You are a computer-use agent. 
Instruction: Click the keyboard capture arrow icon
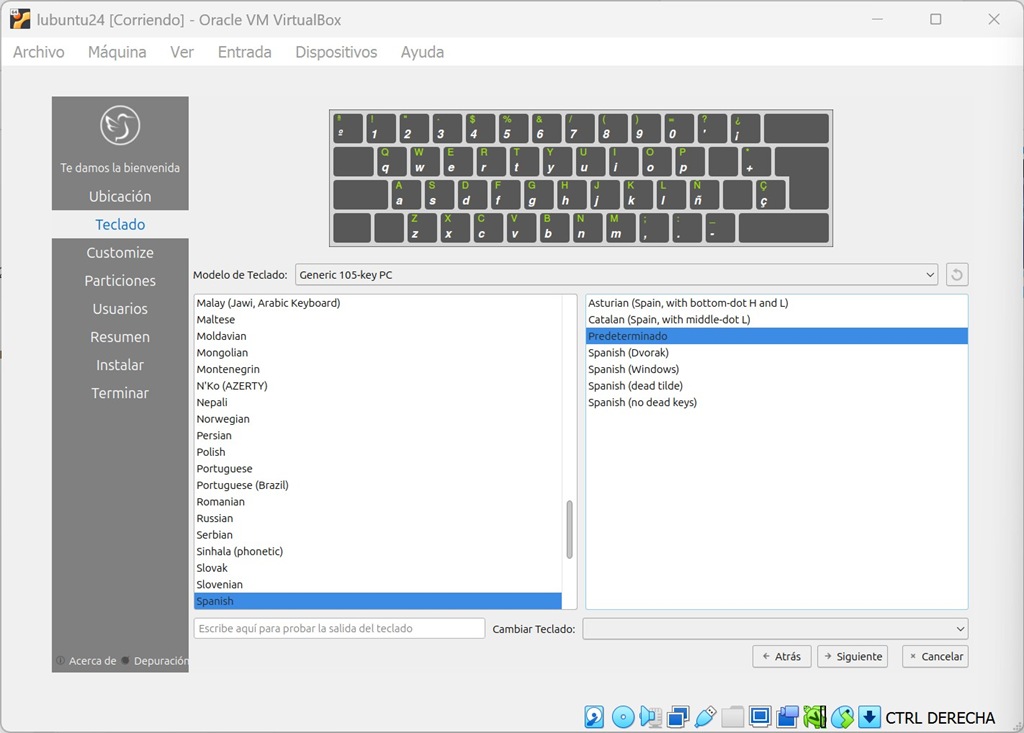point(869,717)
